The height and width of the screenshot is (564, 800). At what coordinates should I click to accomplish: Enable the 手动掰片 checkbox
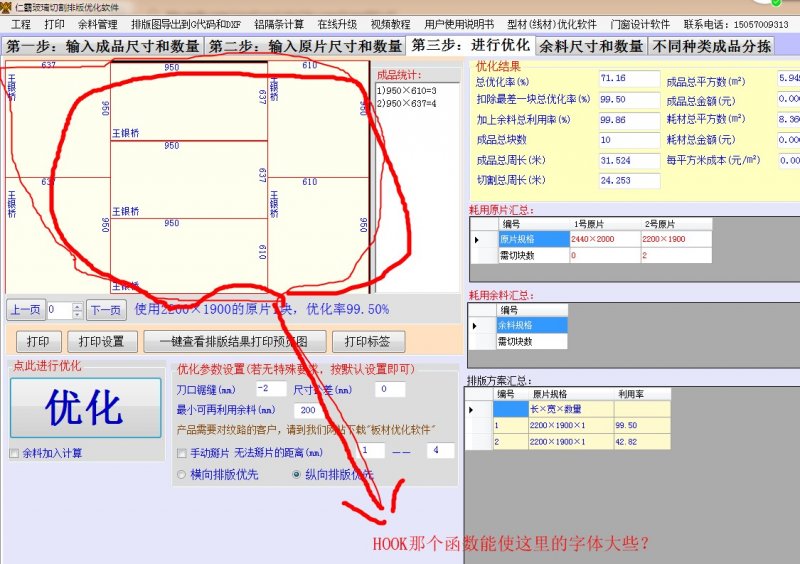click(181, 453)
